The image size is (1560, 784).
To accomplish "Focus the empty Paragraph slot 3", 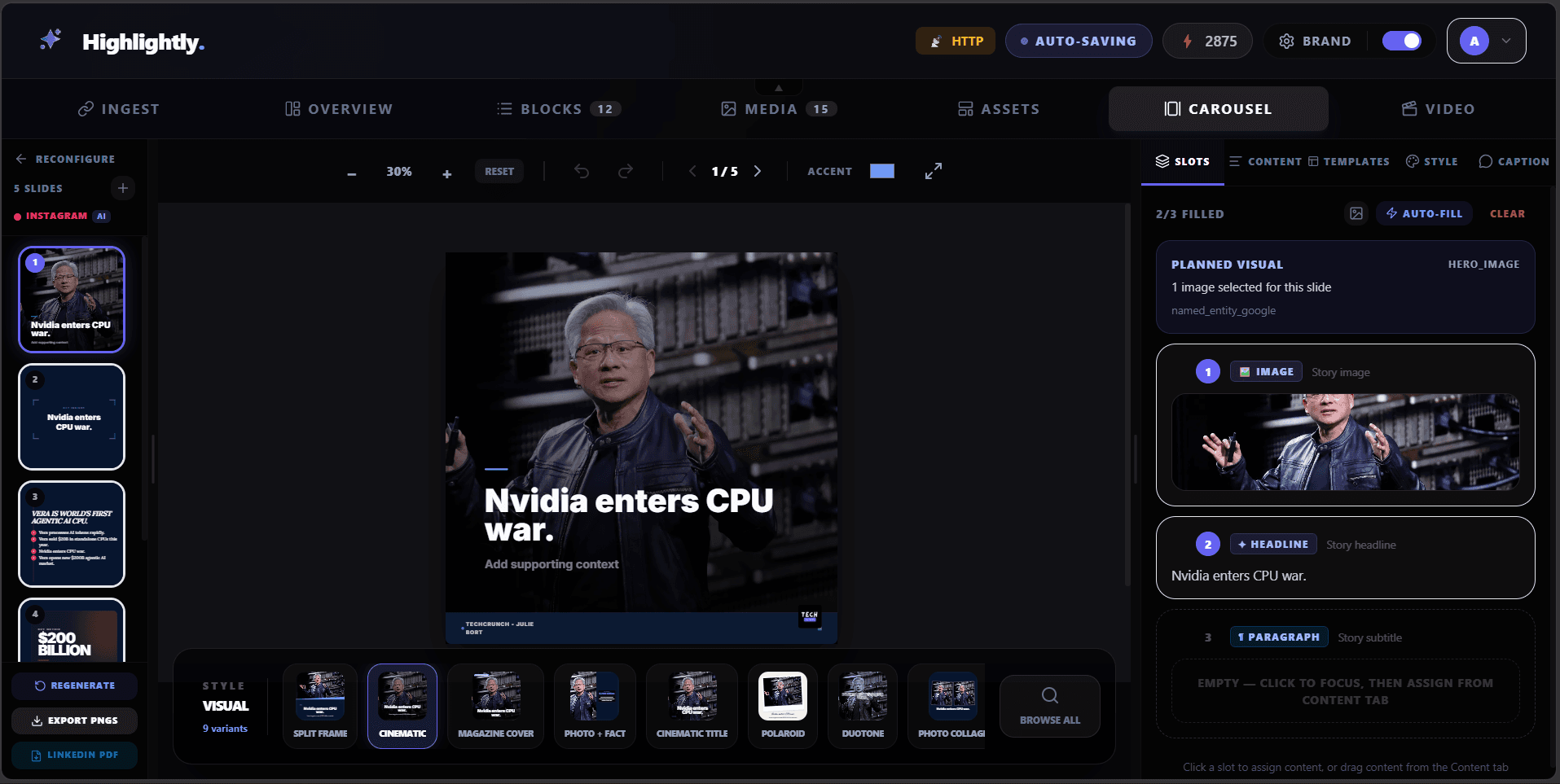I will (1345, 673).
